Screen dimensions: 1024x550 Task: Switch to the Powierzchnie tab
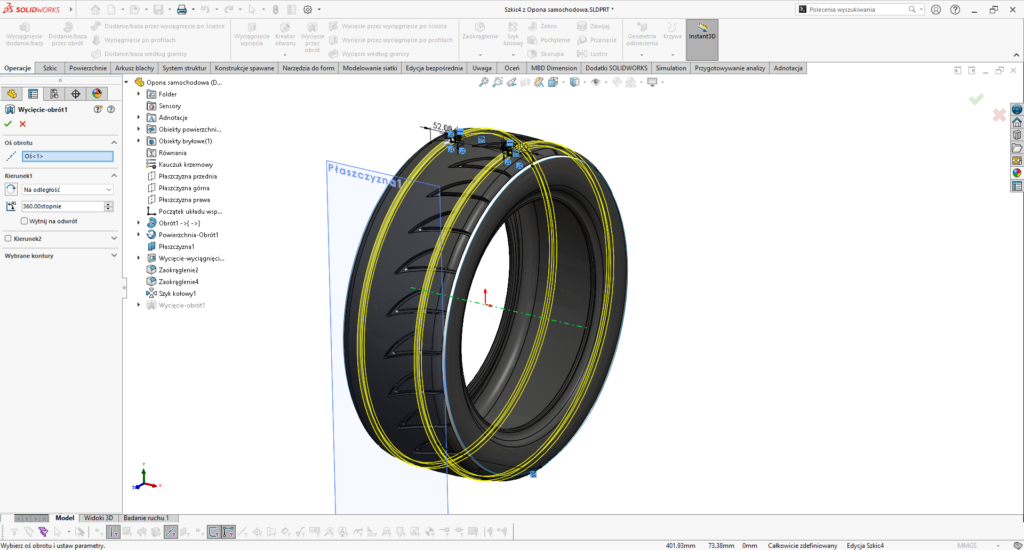coord(88,68)
